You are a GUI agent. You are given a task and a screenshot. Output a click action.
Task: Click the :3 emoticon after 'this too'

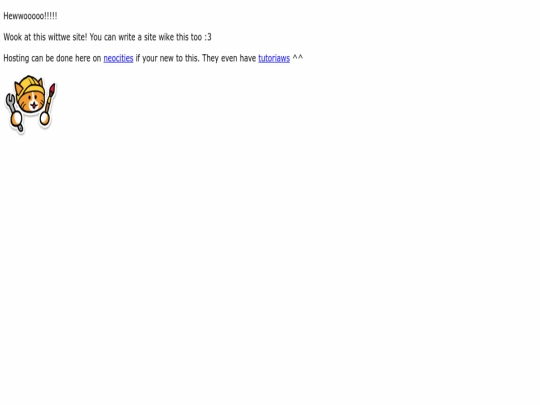[208, 37]
